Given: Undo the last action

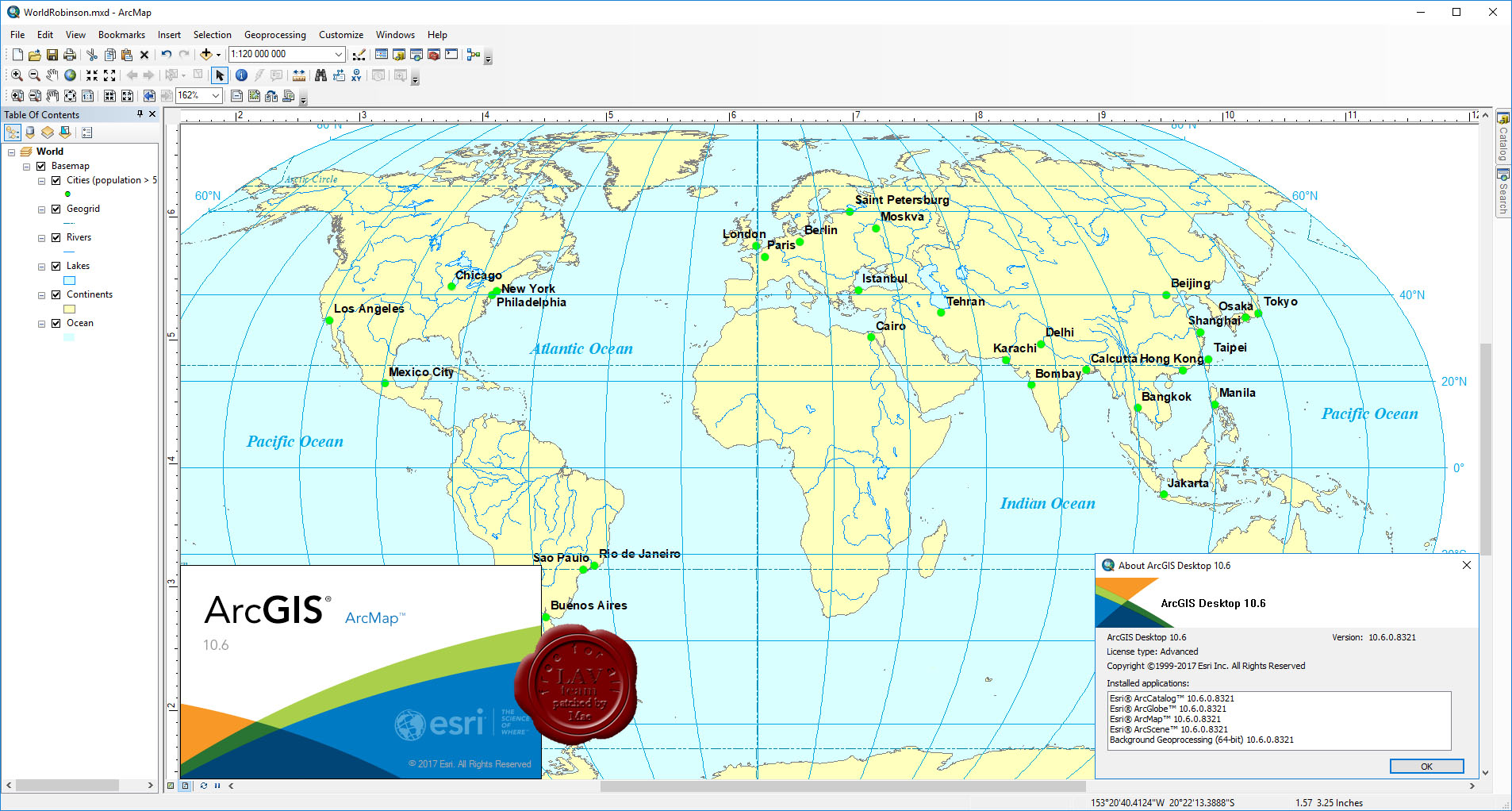Looking at the screenshot, I should (x=167, y=55).
